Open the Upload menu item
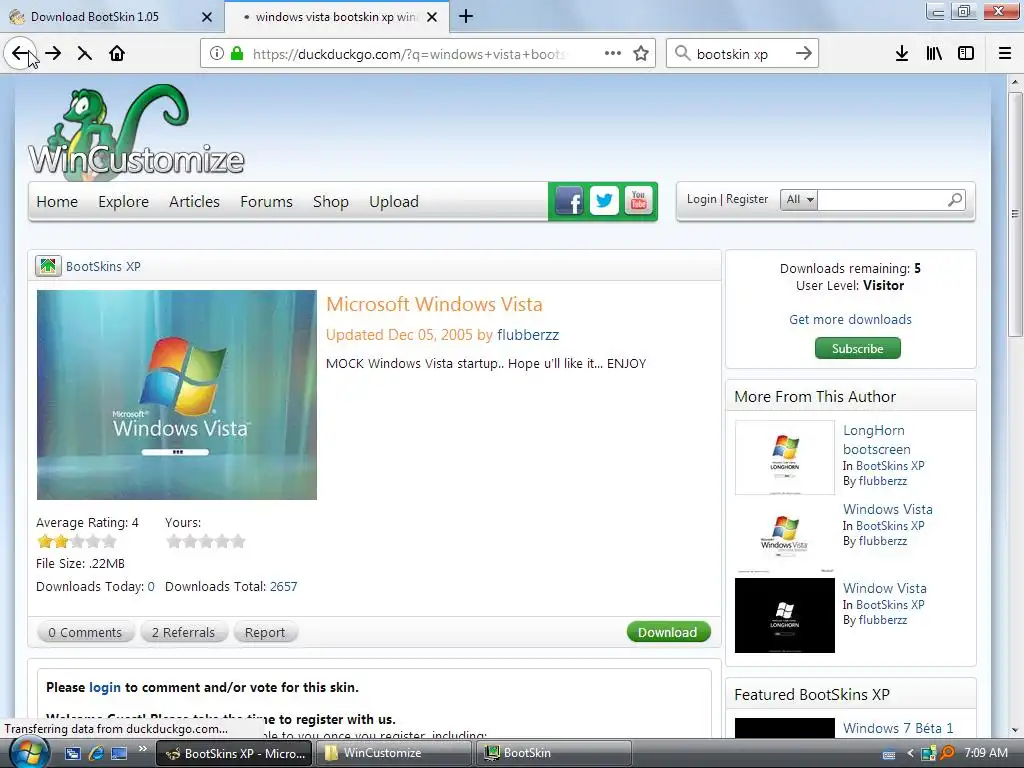The height and width of the screenshot is (768, 1024). [x=394, y=202]
